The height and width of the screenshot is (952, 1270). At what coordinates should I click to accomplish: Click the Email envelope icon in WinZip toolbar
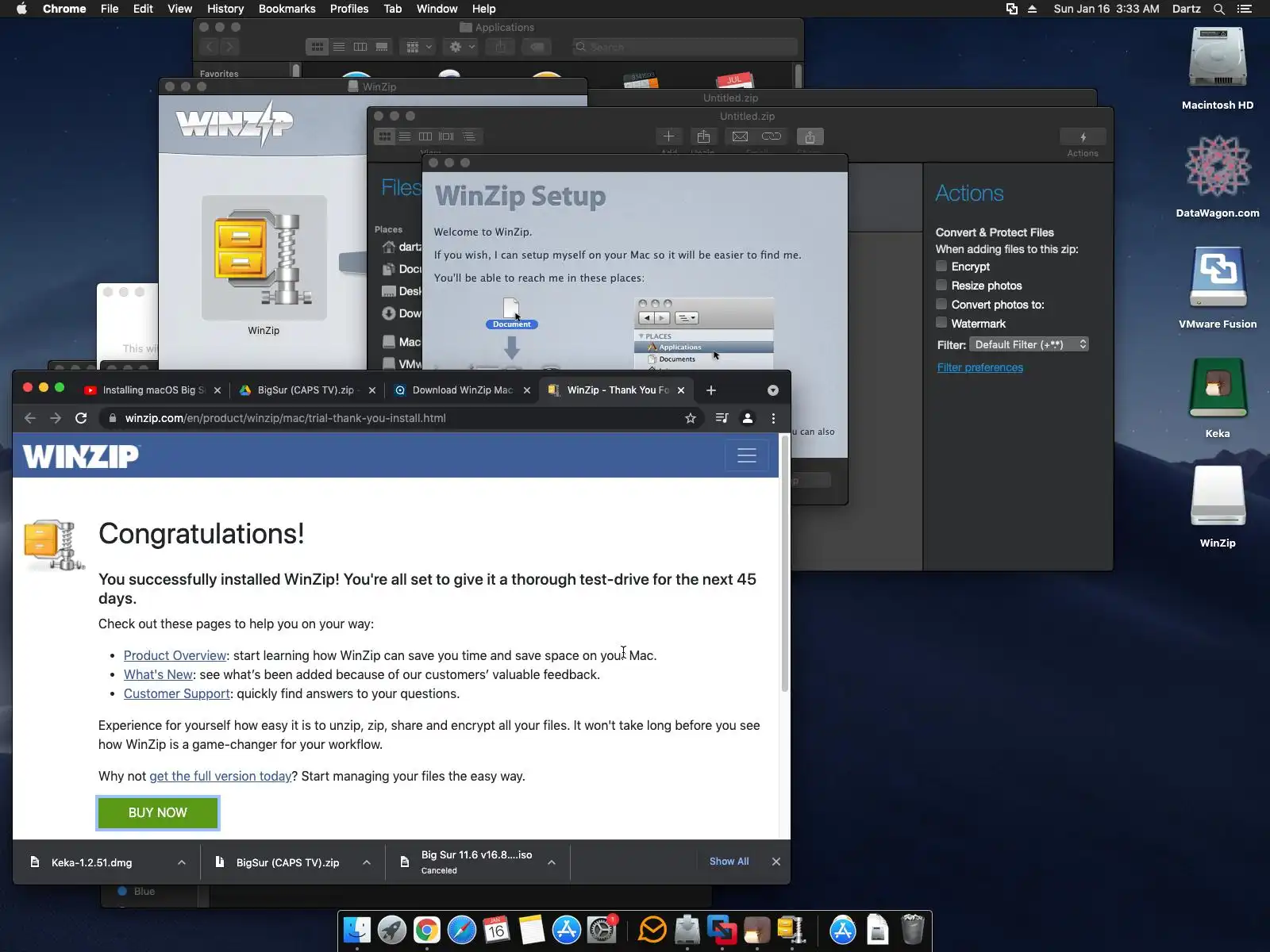[x=740, y=136]
